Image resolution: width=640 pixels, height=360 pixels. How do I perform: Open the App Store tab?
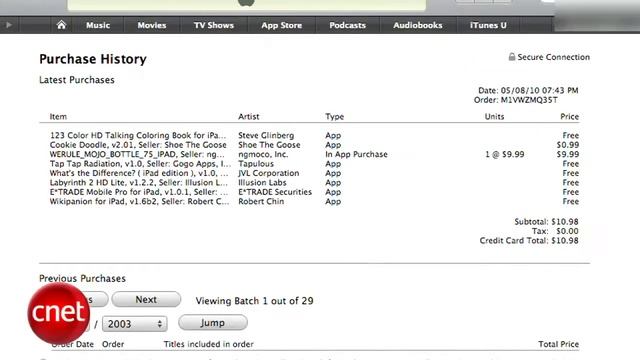click(x=282, y=25)
